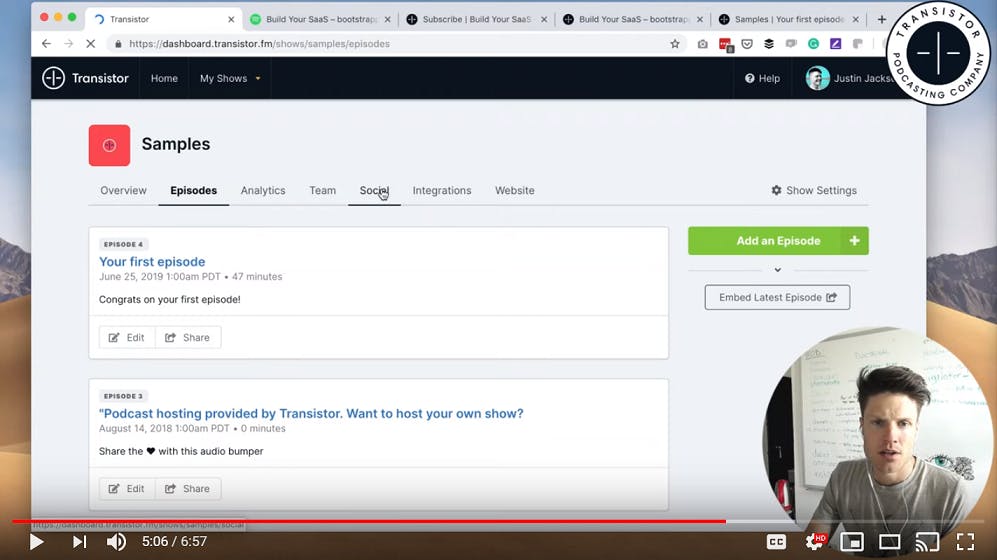The image size is (997, 560).
Task: Play the video
Action: point(36,542)
